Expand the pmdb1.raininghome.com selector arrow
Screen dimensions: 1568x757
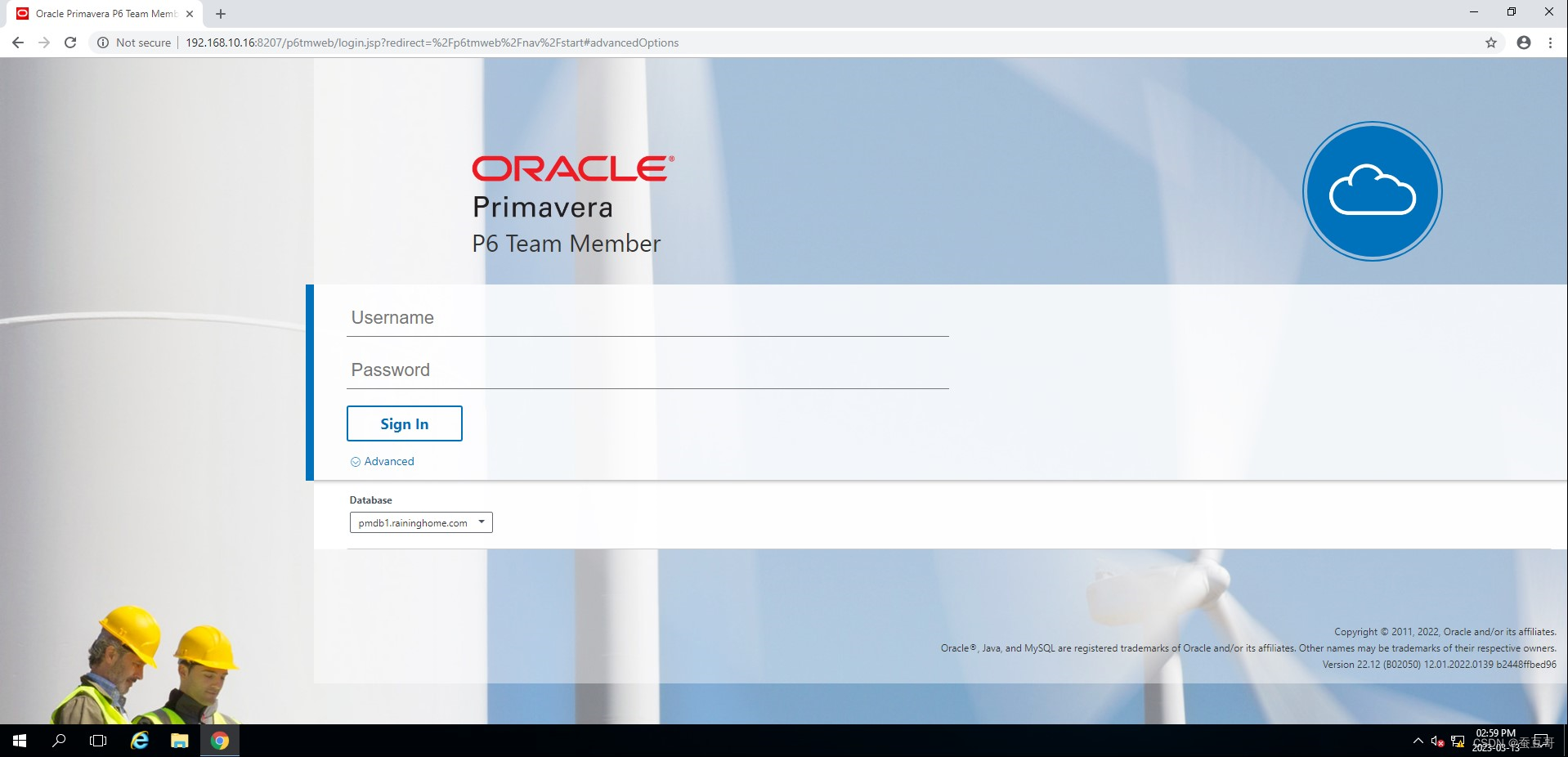[482, 522]
